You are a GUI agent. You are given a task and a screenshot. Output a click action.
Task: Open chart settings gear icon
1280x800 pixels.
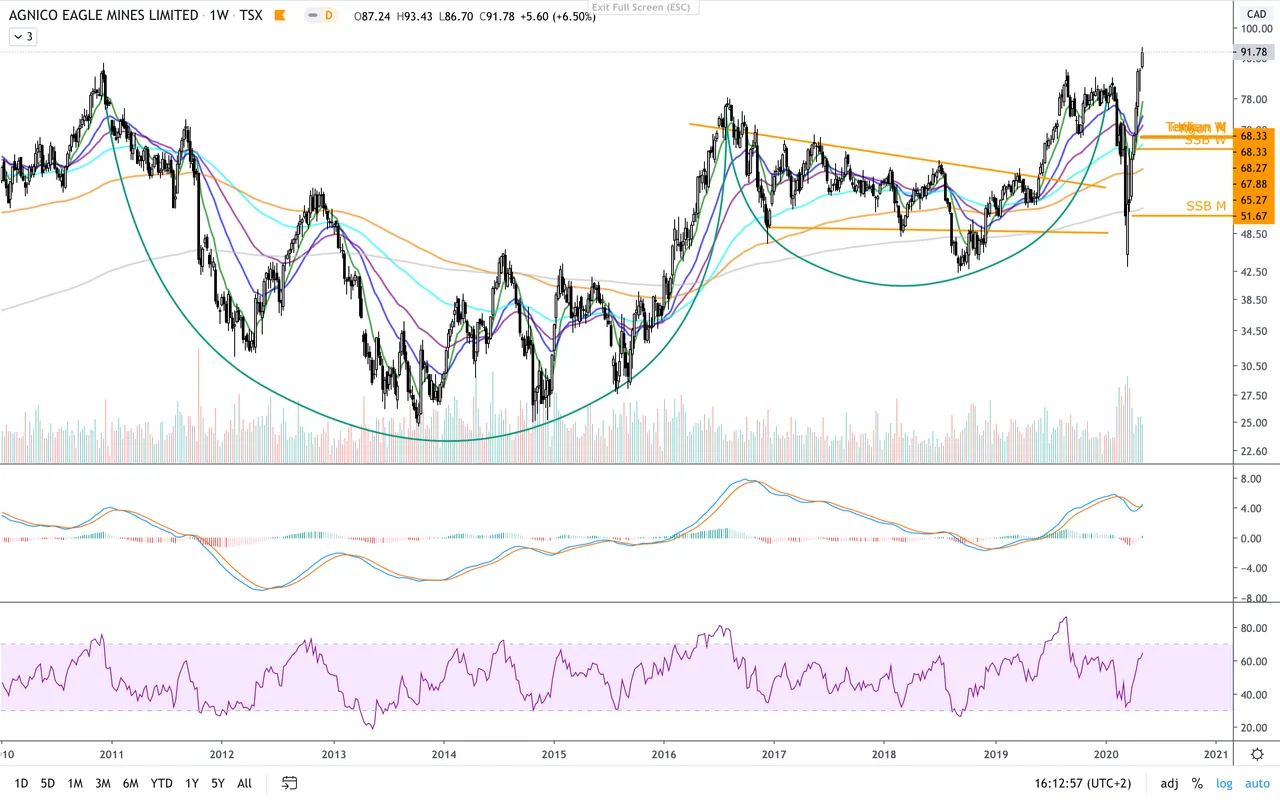[1257, 754]
